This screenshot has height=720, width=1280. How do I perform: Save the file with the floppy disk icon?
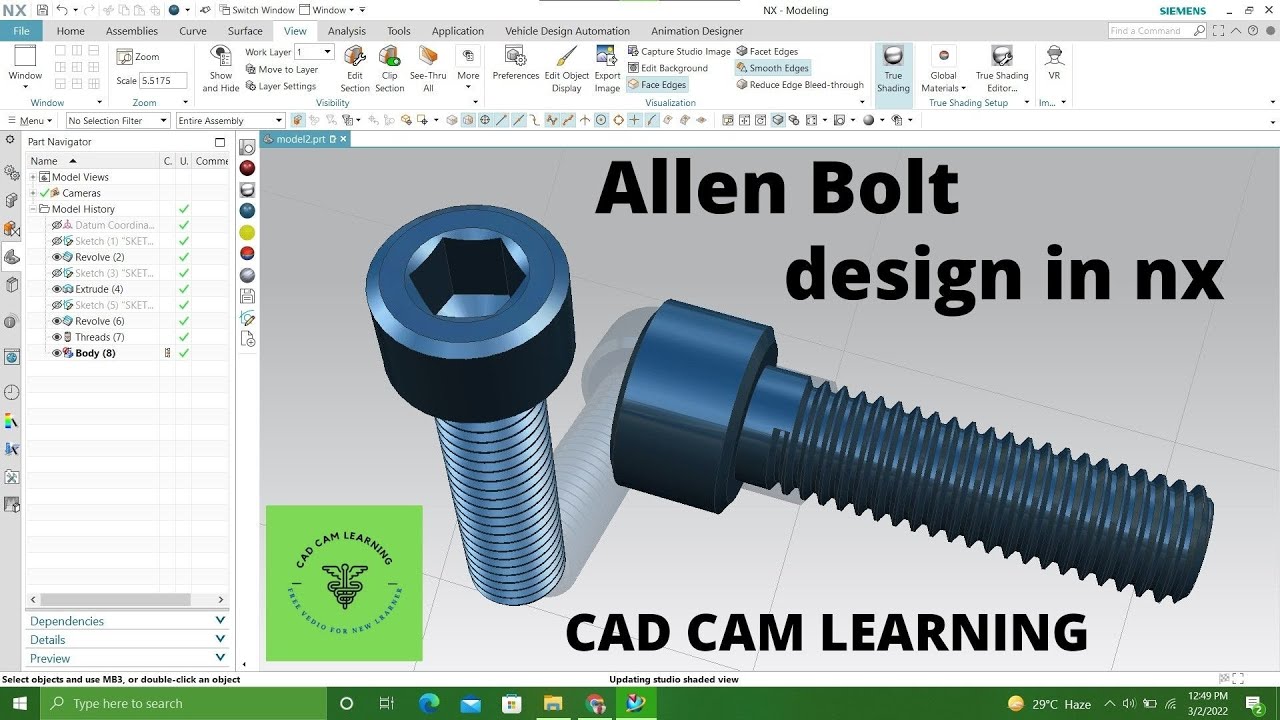pyautogui.click(x=41, y=9)
